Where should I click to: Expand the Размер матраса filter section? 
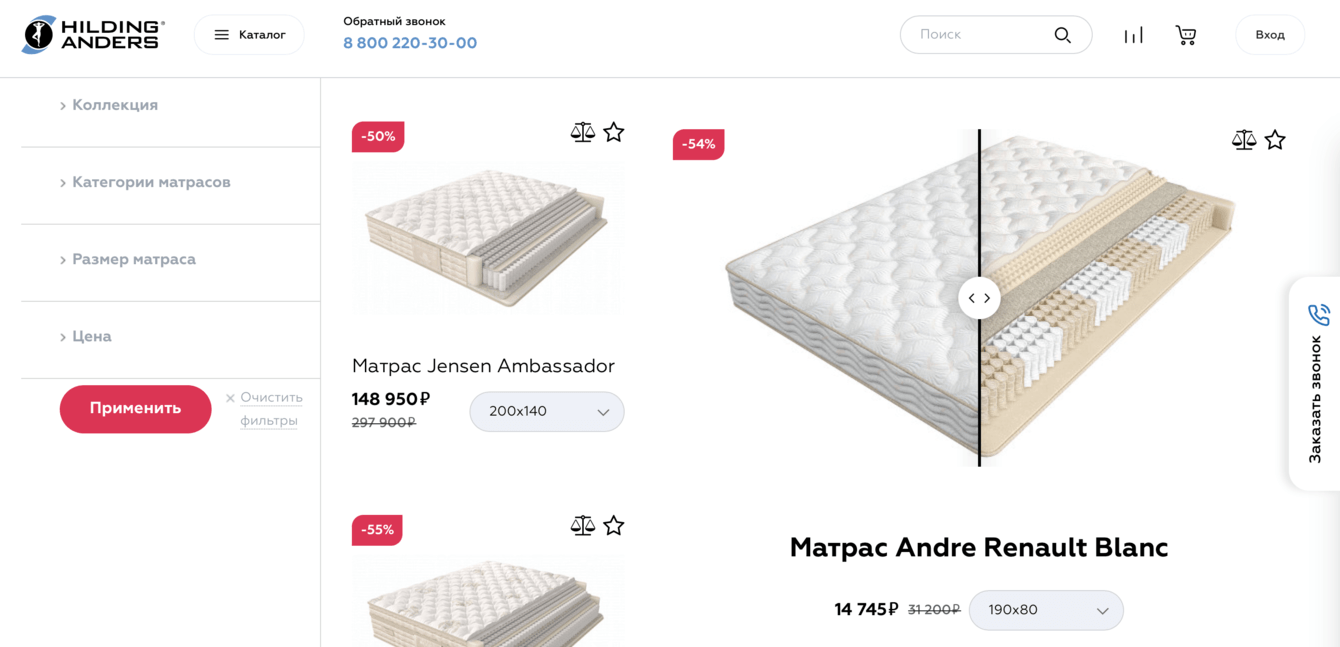click(x=134, y=258)
